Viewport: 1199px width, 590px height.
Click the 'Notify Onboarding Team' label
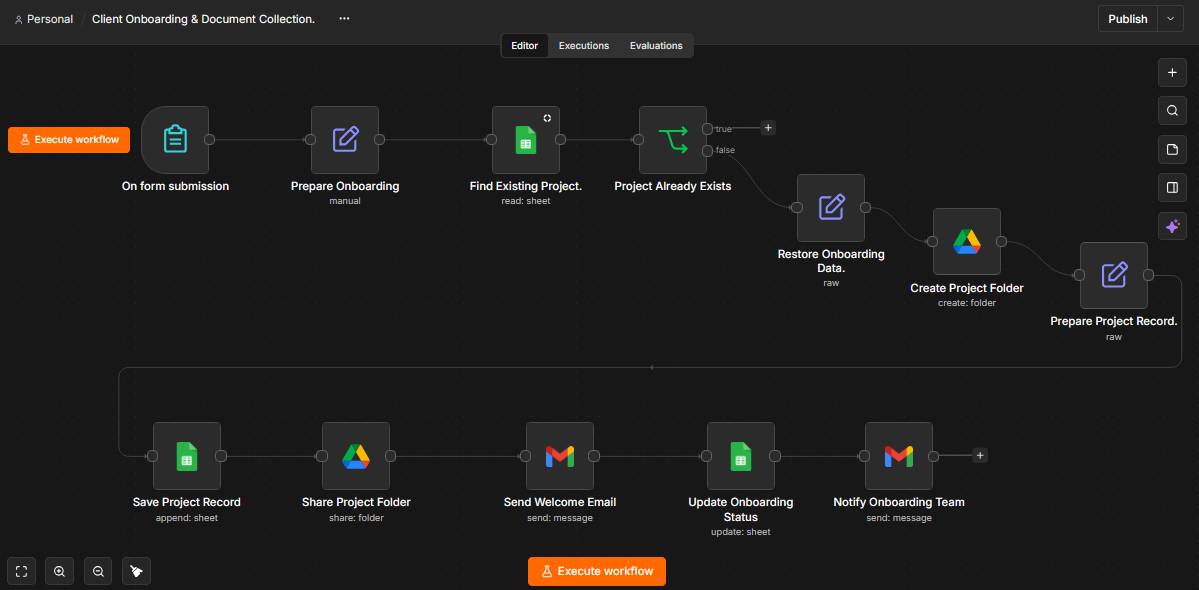pyautogui.click(x=899, y=502)
